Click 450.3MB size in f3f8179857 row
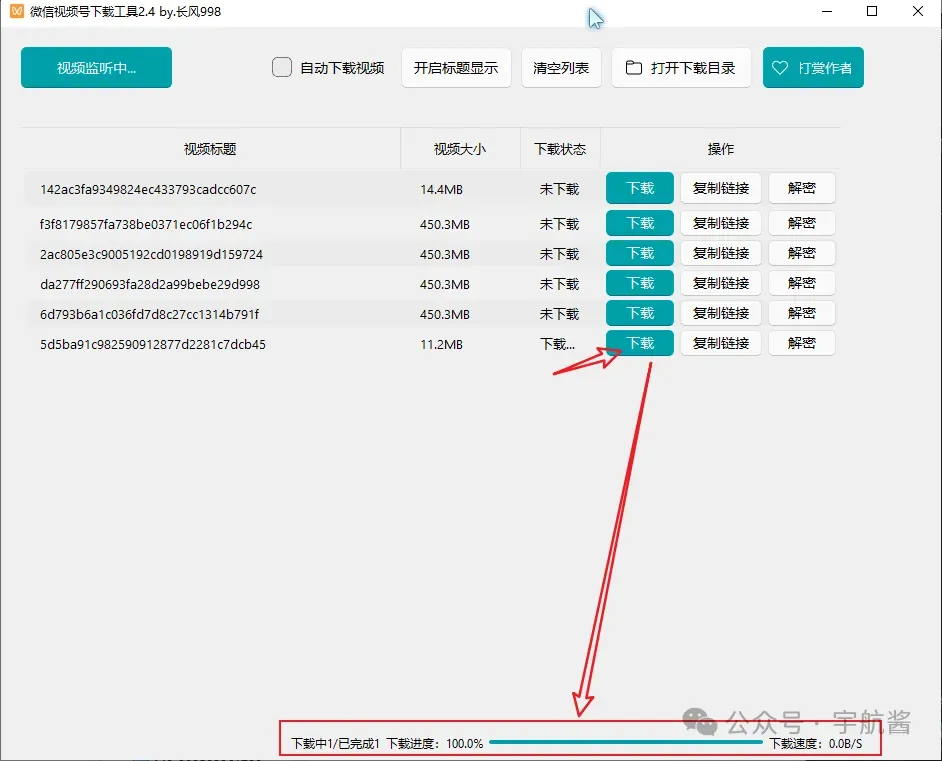This screenshot has width=942, height=761. point(445,225)
